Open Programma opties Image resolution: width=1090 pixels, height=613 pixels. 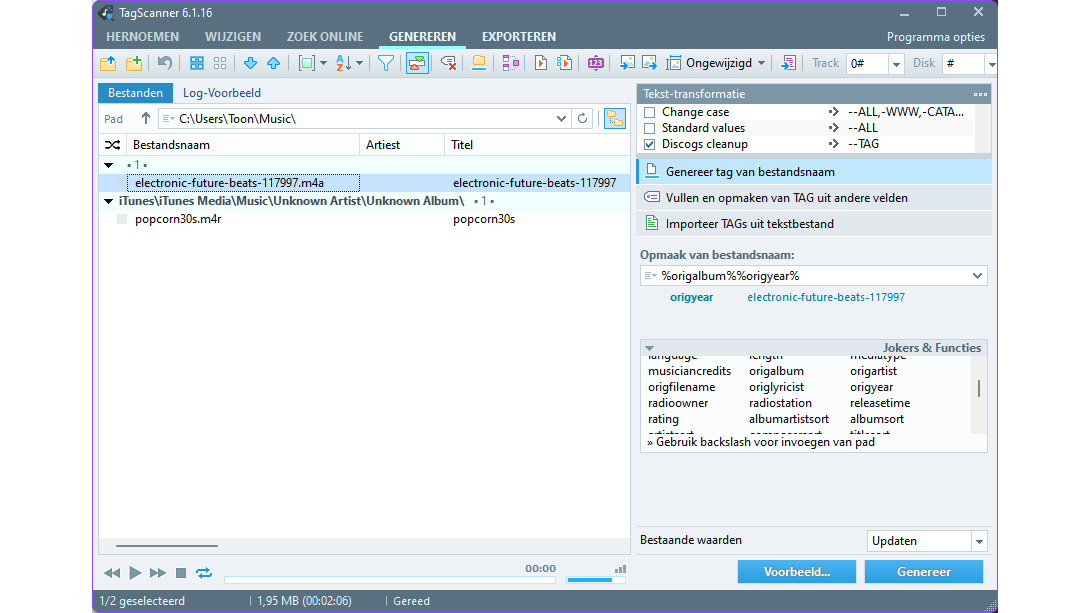pyautogui.click(x=936, y=36)
